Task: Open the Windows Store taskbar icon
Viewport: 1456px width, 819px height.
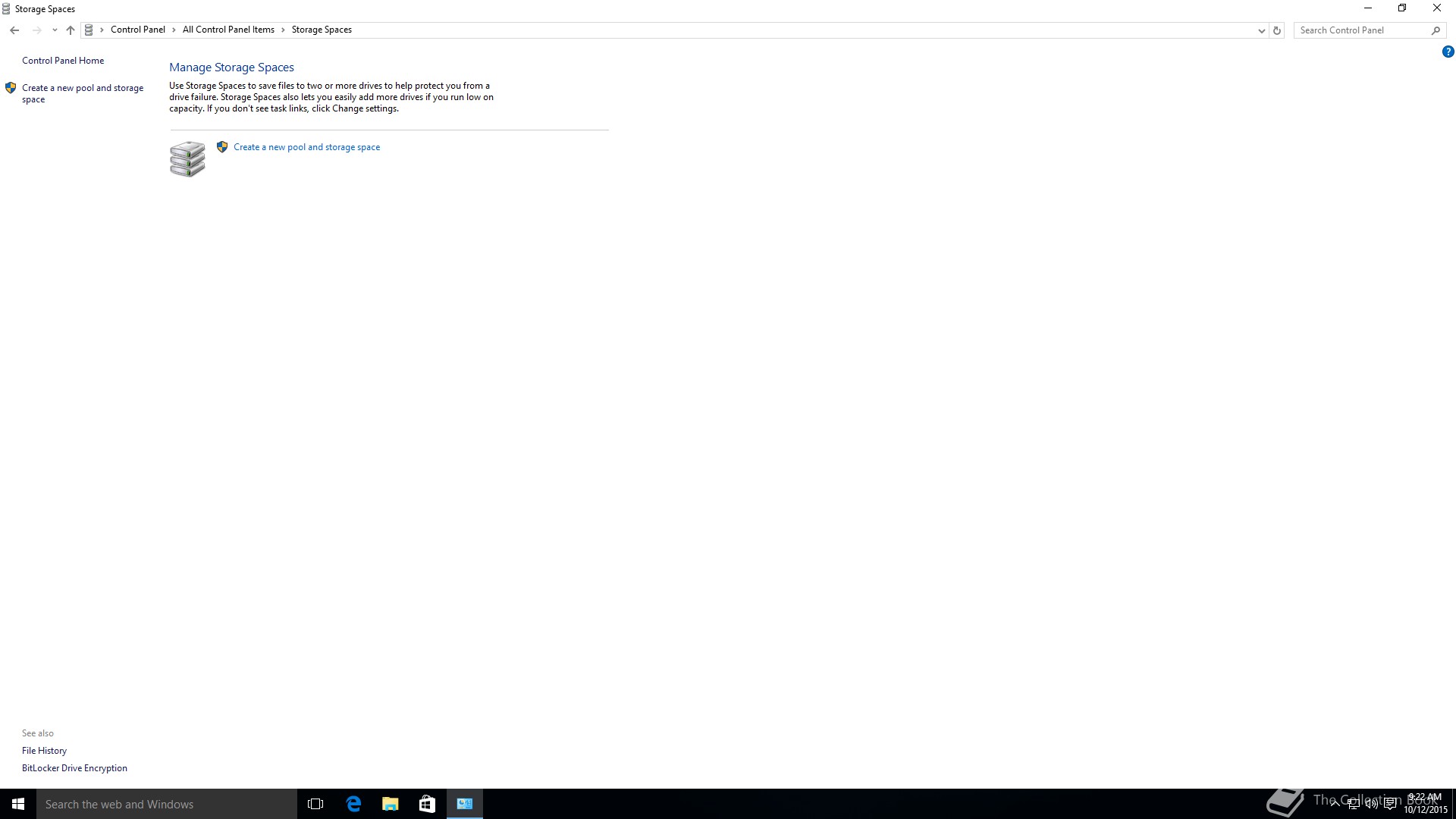Action: tap(427, 804)
